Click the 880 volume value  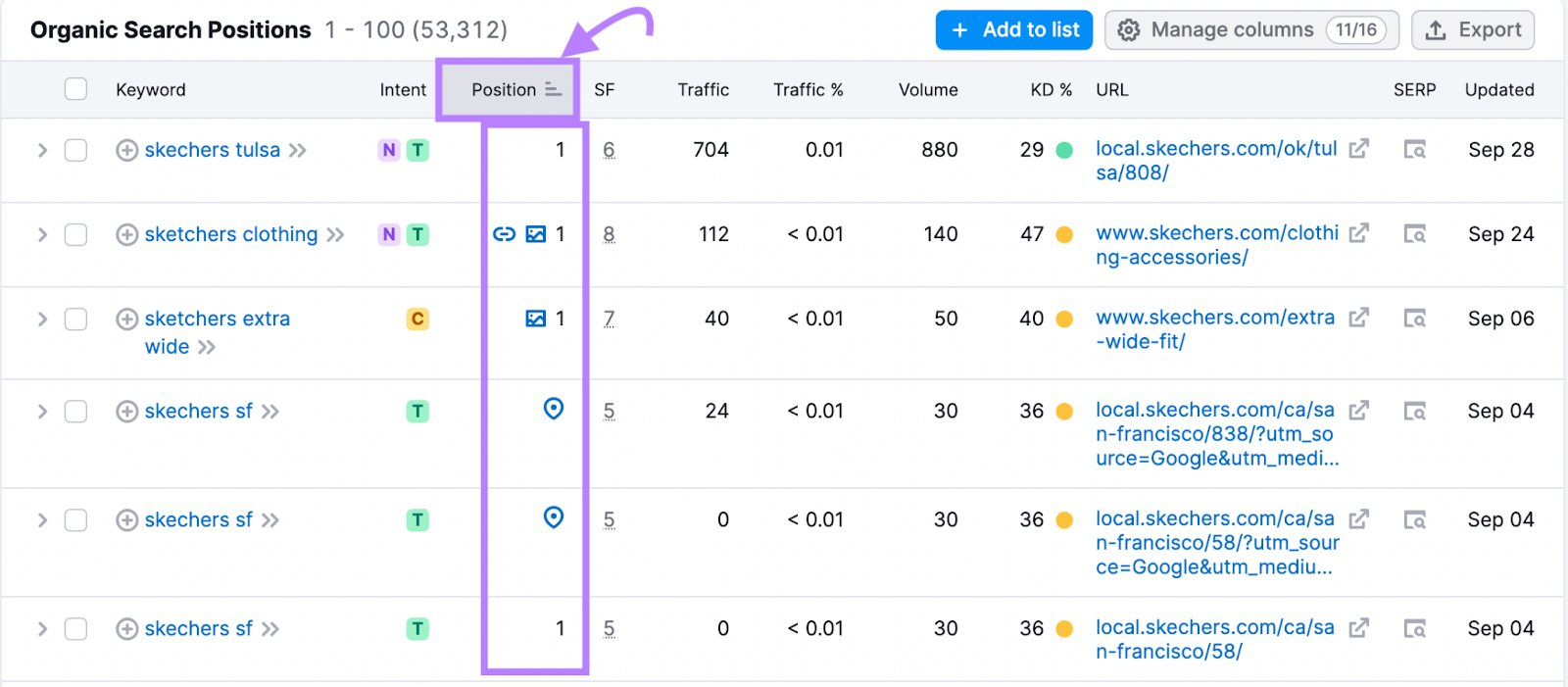pos(939,150)
